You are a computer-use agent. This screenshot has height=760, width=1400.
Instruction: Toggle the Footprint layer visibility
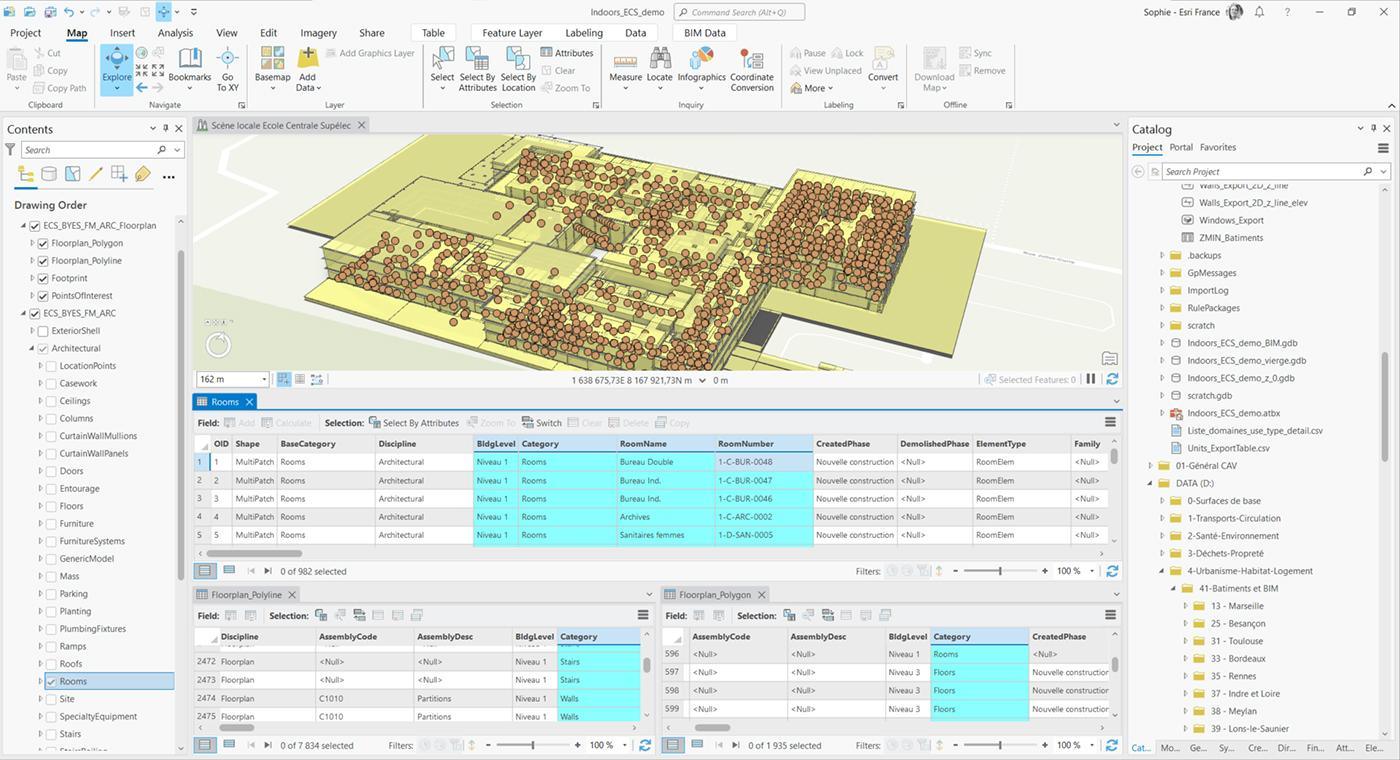coord(43,278)
